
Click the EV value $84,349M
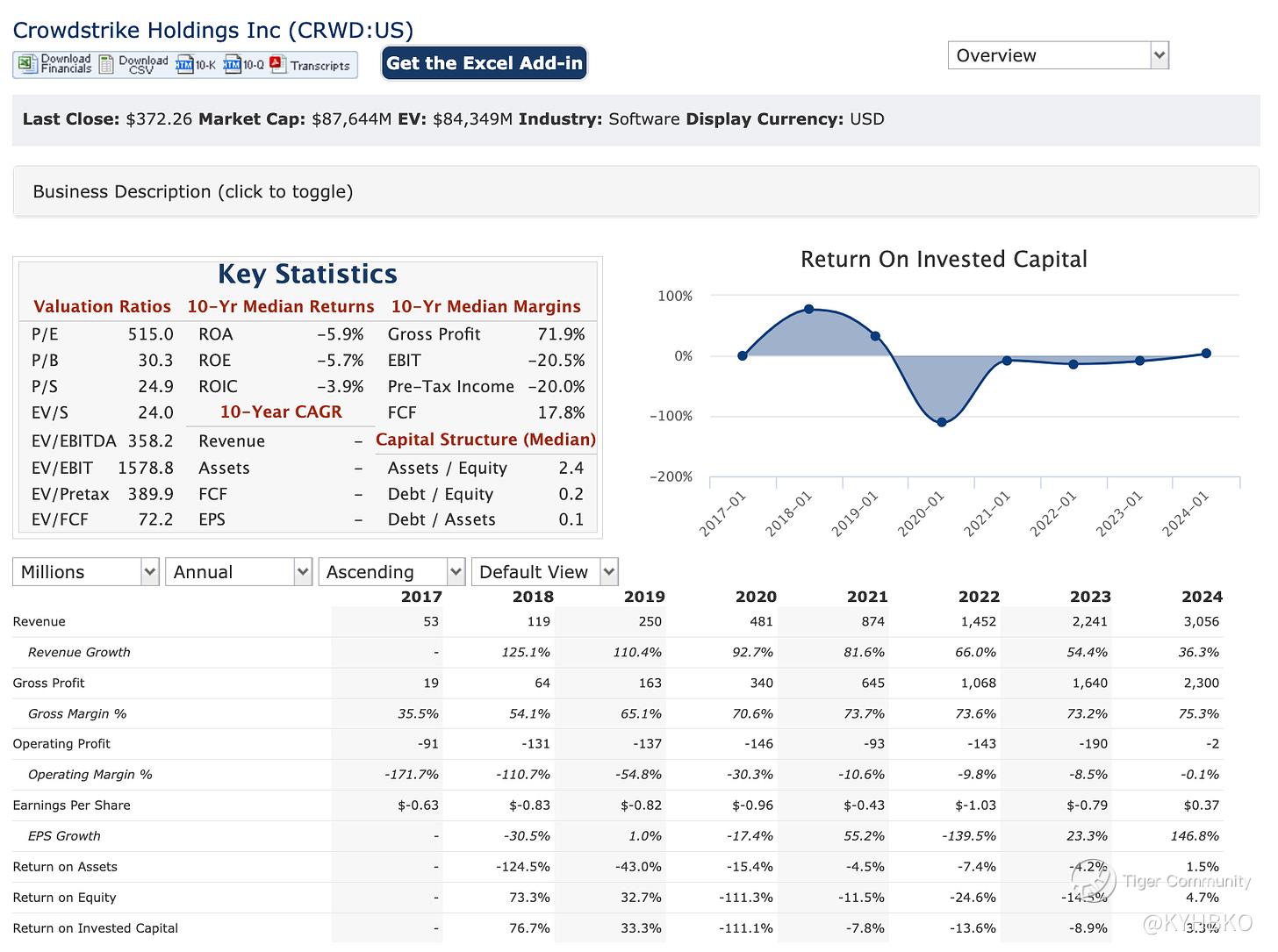coord(472,119)
